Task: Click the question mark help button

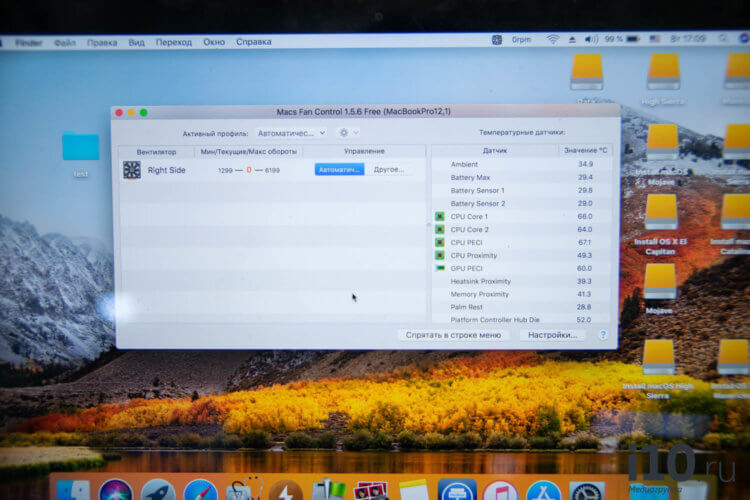Action: coord(603,335)
